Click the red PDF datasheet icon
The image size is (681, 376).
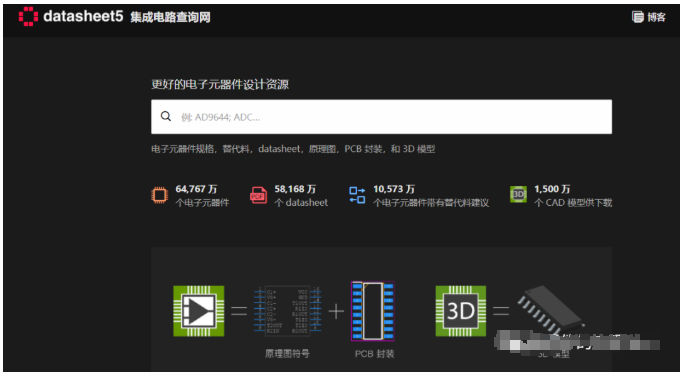[x=258, y=195]
